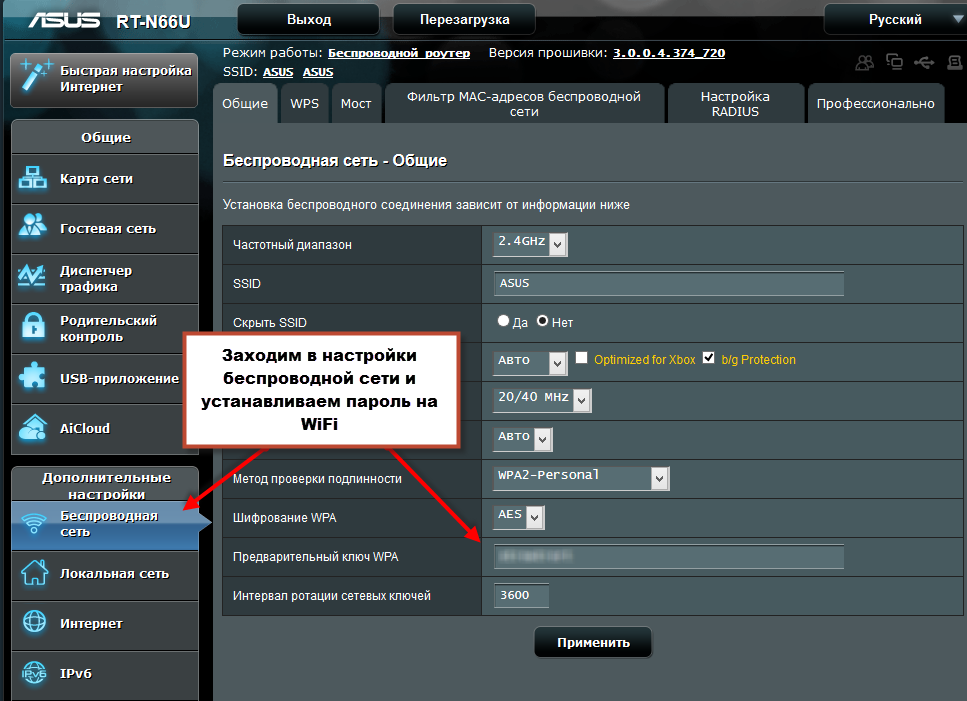Image resolution: width=967 pixels, height=701 pixels.
Task: Open Гостевая сеть menu item
Action: 105,229
